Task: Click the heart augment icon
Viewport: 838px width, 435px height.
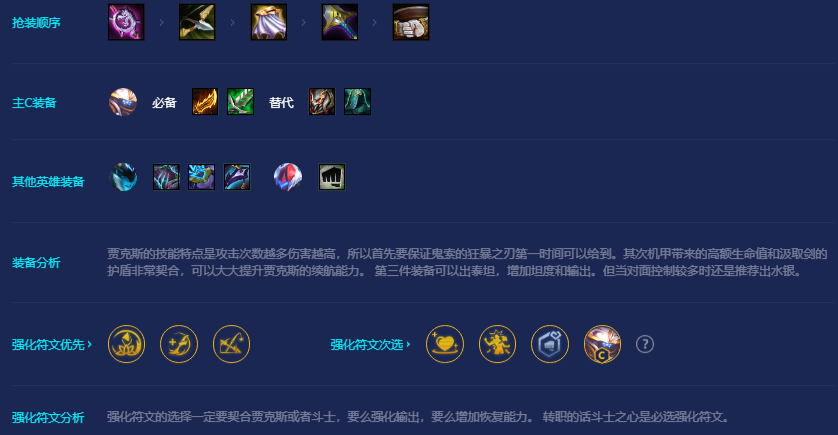Action: tap(445, 344)
